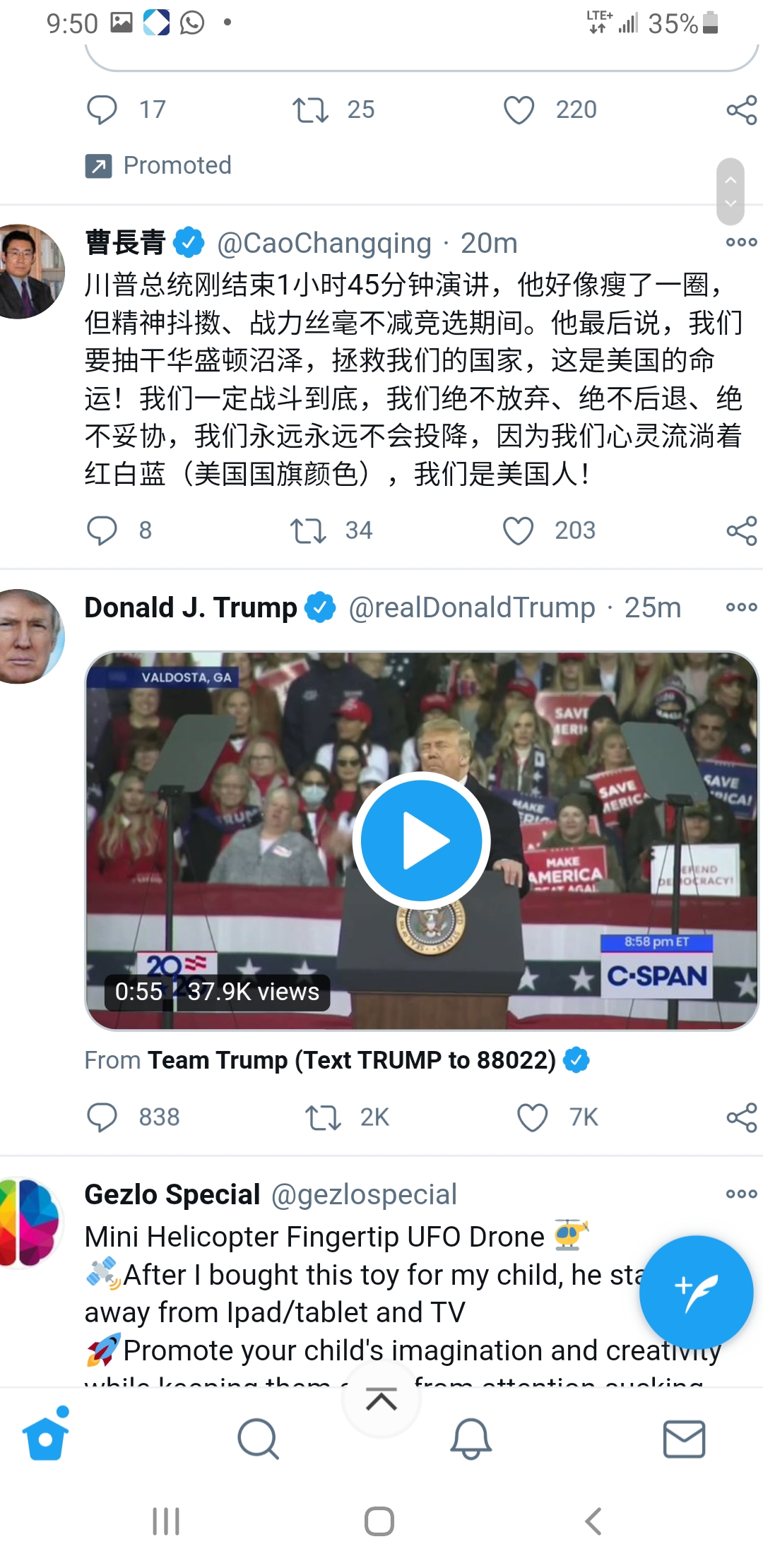The image size is (763, 1568).
Task: Open the Notifications bell tab
Action: pyautogui.click(x=471, y=1439)
